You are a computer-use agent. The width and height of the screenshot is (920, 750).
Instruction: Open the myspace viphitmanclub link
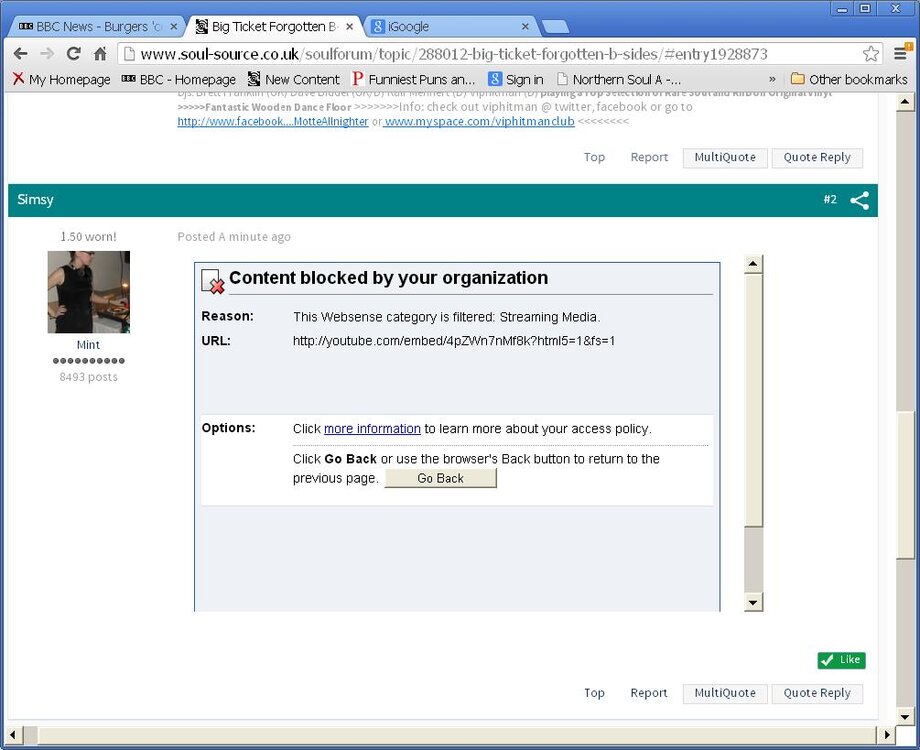pyautogui.click(x=479, y=121)
